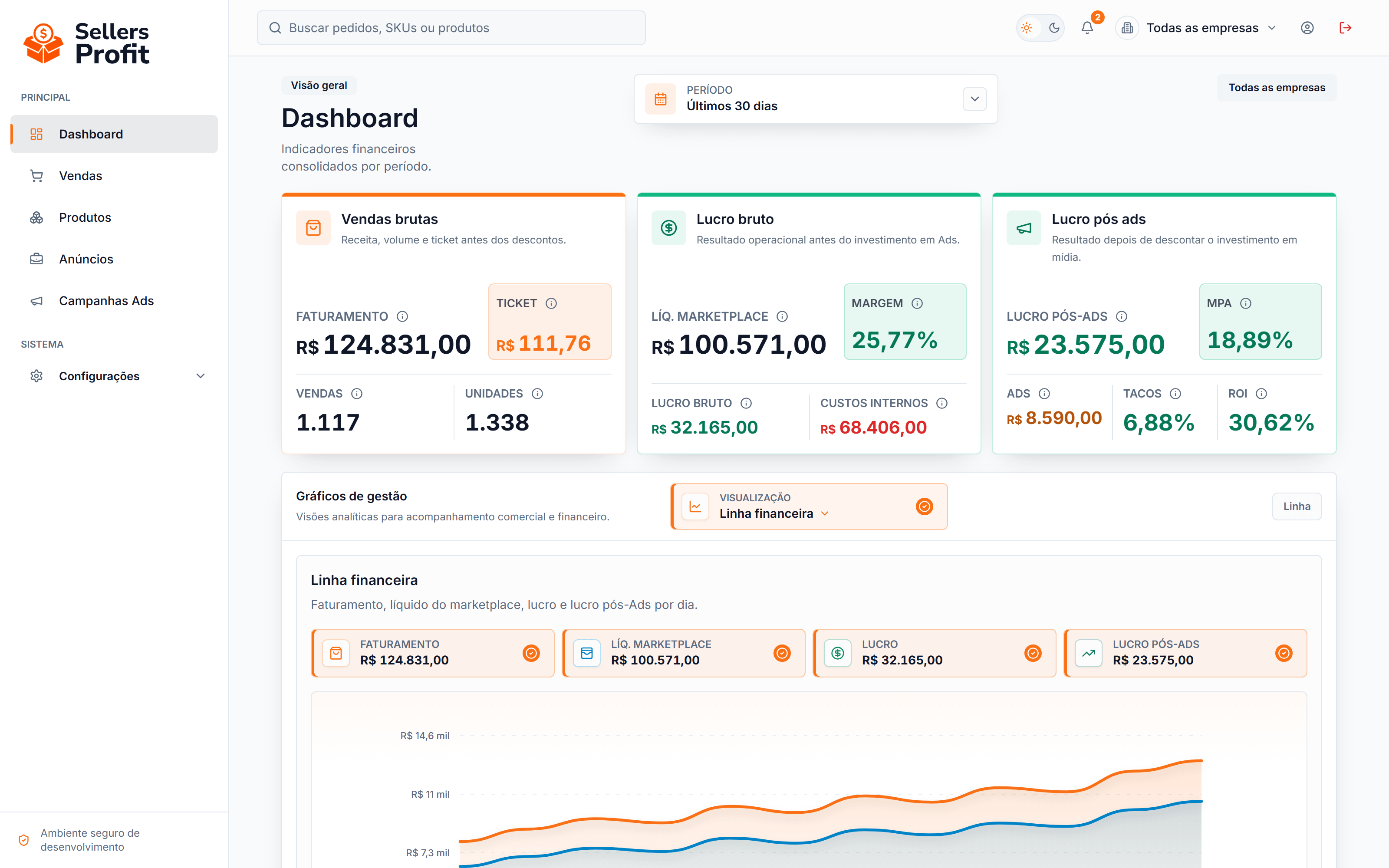Show info for Unidades
This screenshot has width=1389, height=868.
[x=537, y=393]
